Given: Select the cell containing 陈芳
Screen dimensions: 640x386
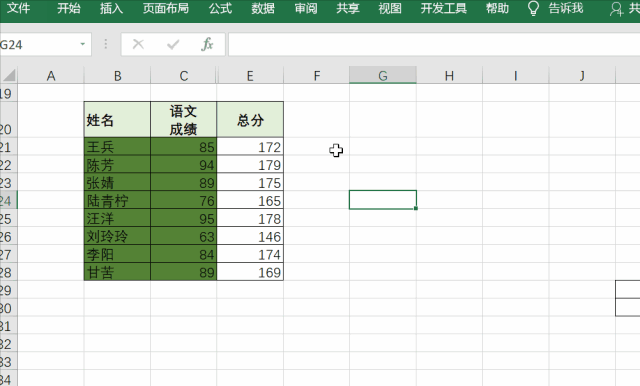Looking at the screenshot, I should [x=117, y=164].
